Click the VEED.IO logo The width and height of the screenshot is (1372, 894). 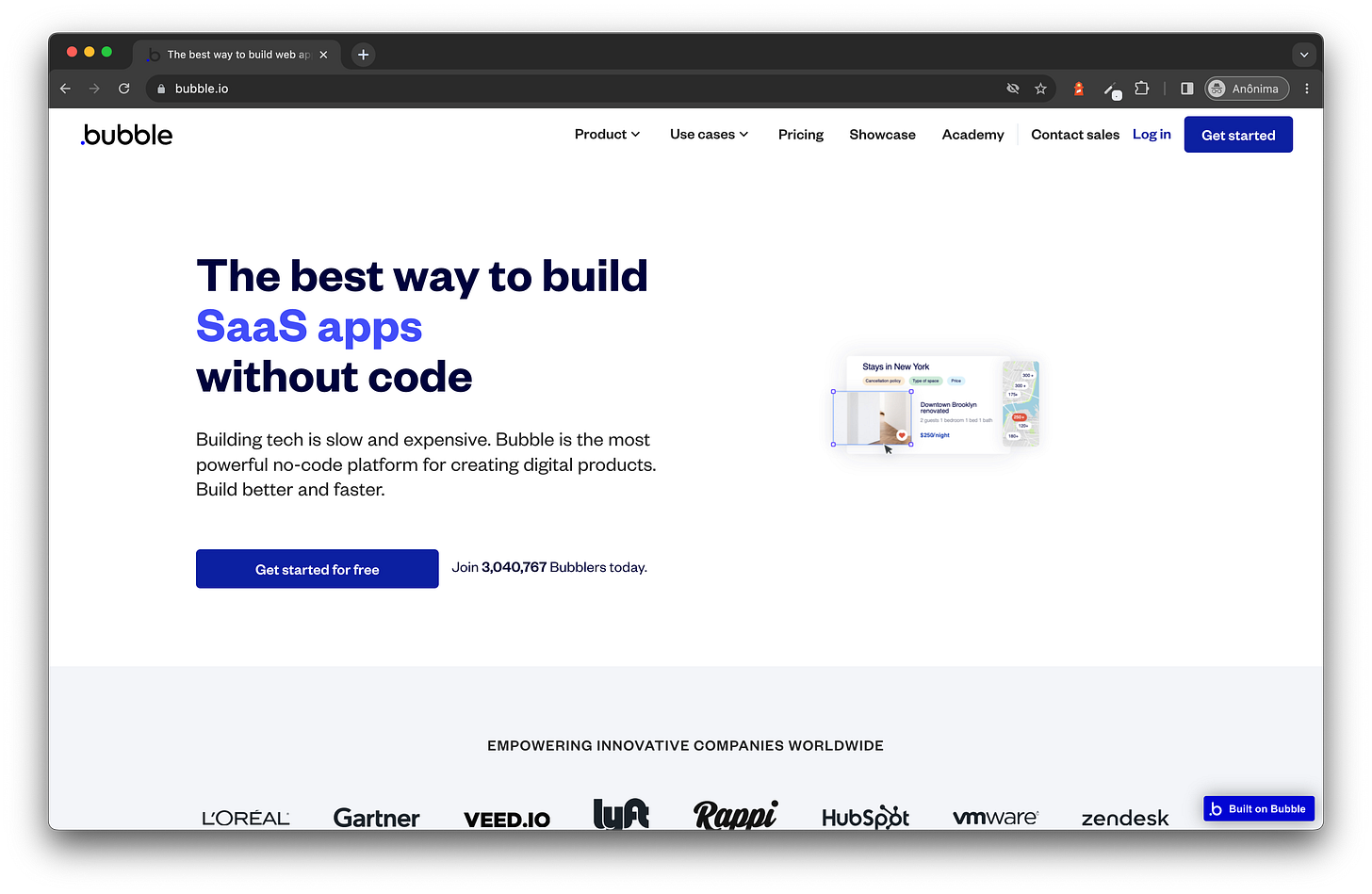coord(507,820)
